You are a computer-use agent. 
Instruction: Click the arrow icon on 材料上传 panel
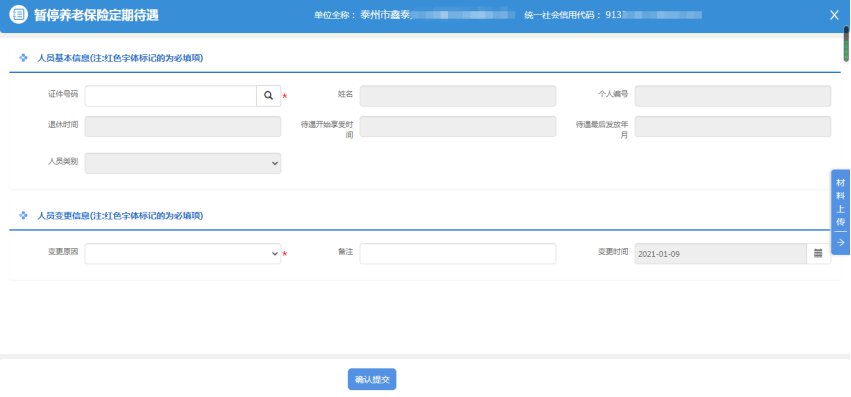841,242
